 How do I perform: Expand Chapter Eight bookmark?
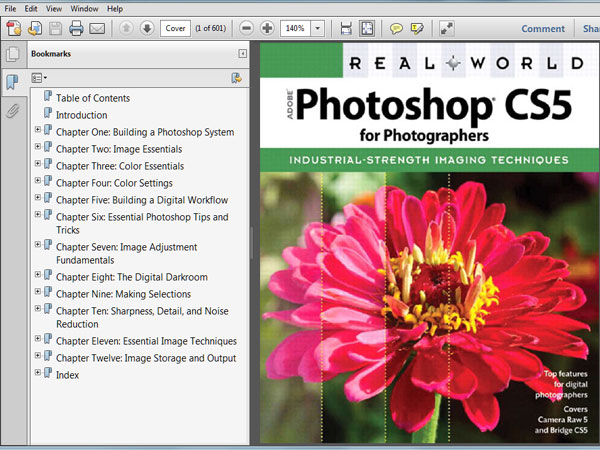pos(38,274)
